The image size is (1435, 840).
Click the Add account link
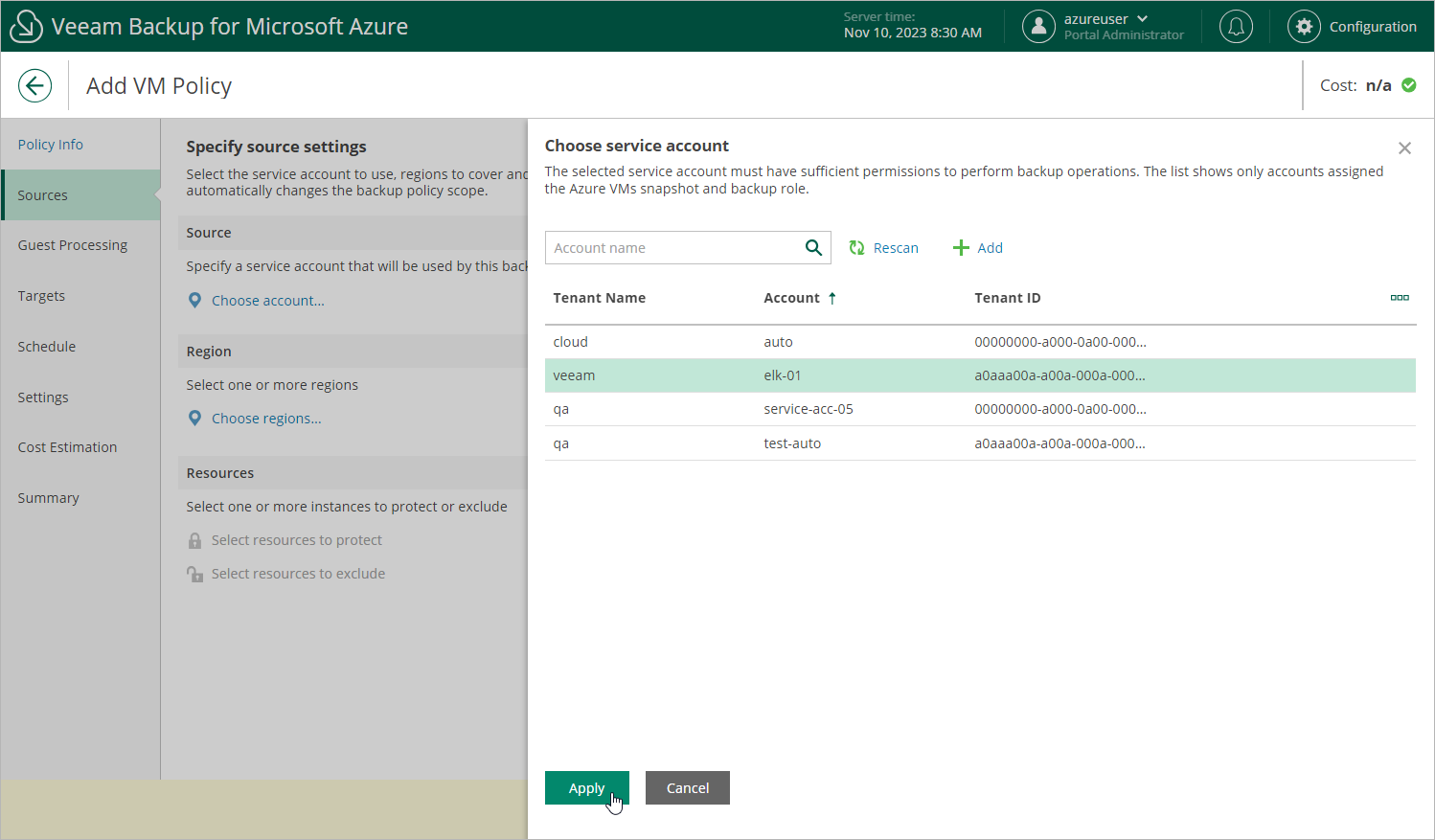tap(990, 248)
